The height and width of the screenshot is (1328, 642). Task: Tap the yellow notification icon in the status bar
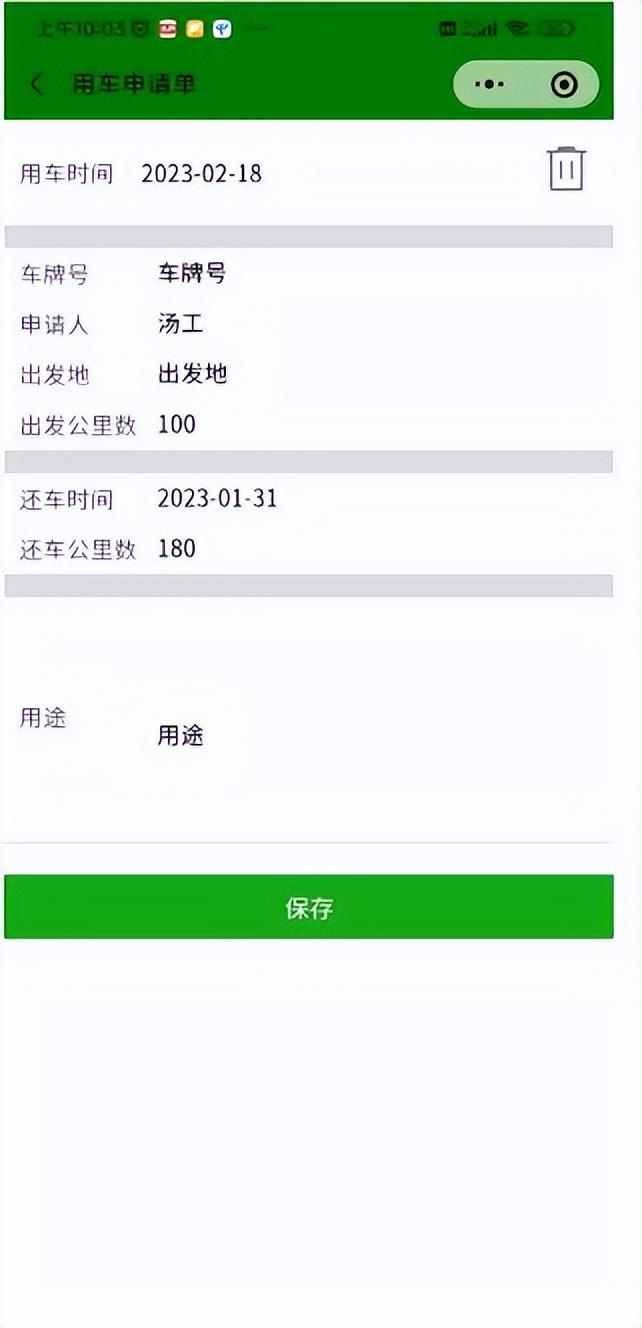195,29
